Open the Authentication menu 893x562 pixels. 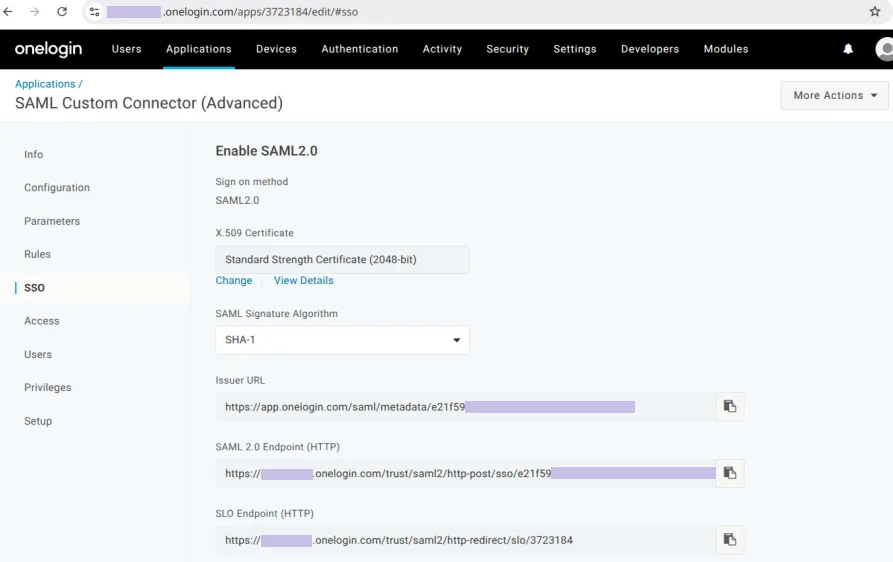[x=359, y=49]
